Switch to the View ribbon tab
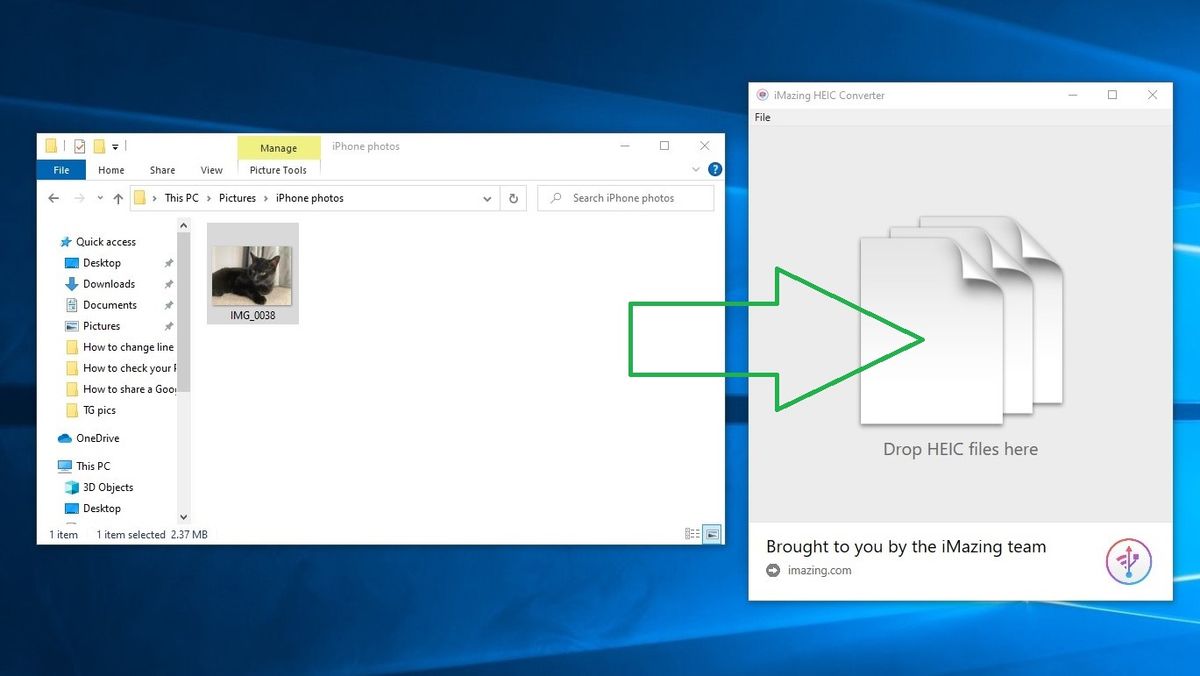Image resolution: width=1200 pixels, height=676 pixels. (211, 170)
